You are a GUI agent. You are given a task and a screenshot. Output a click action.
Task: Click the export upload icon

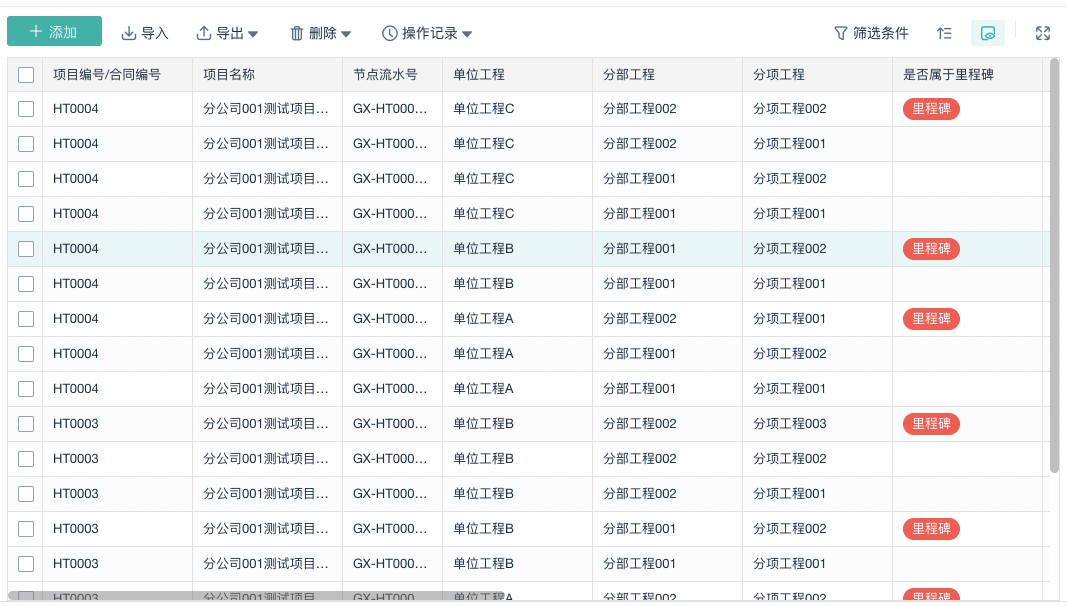click(203, 33)
